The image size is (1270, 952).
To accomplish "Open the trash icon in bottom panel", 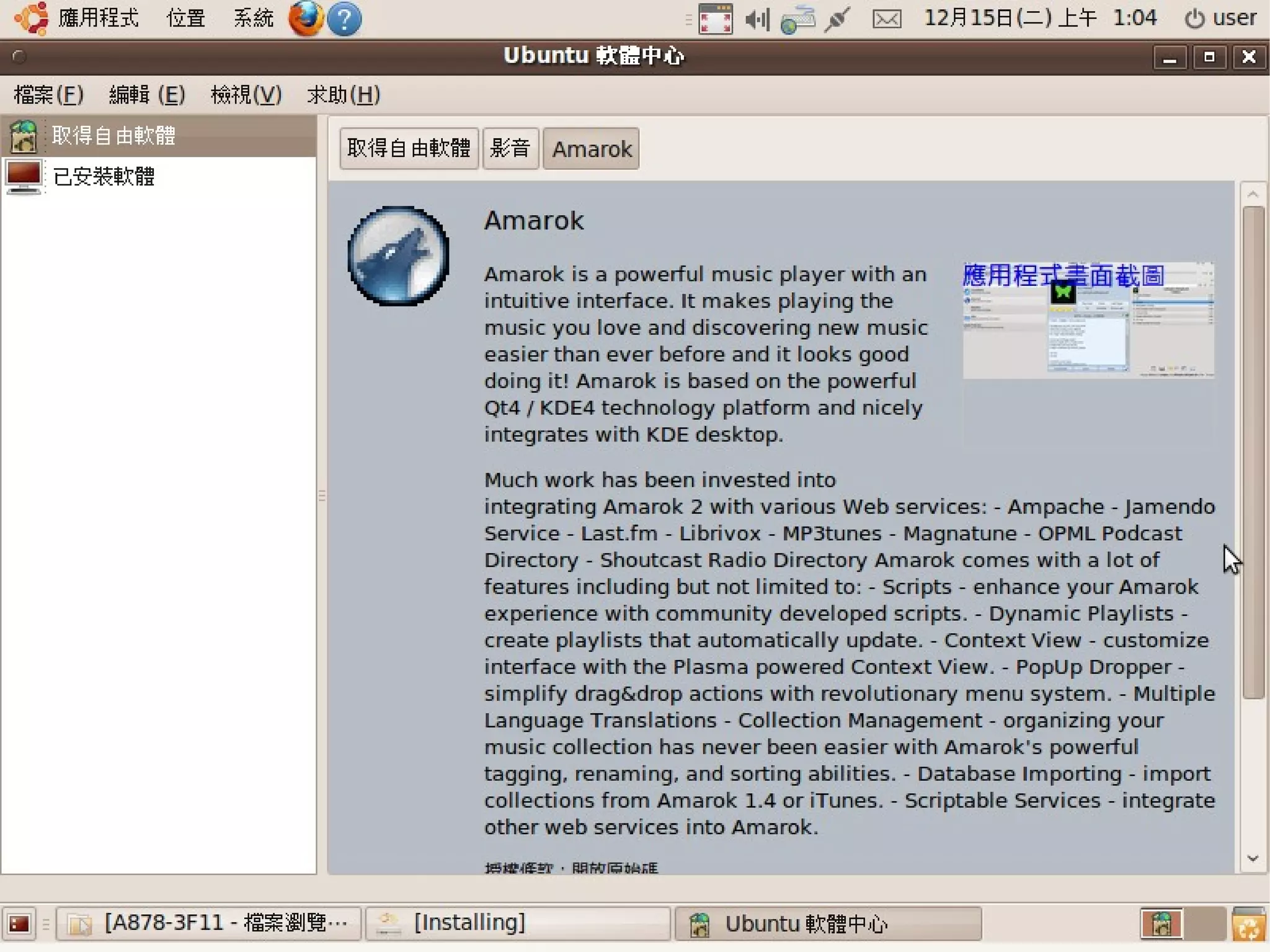I will 1249,925.
